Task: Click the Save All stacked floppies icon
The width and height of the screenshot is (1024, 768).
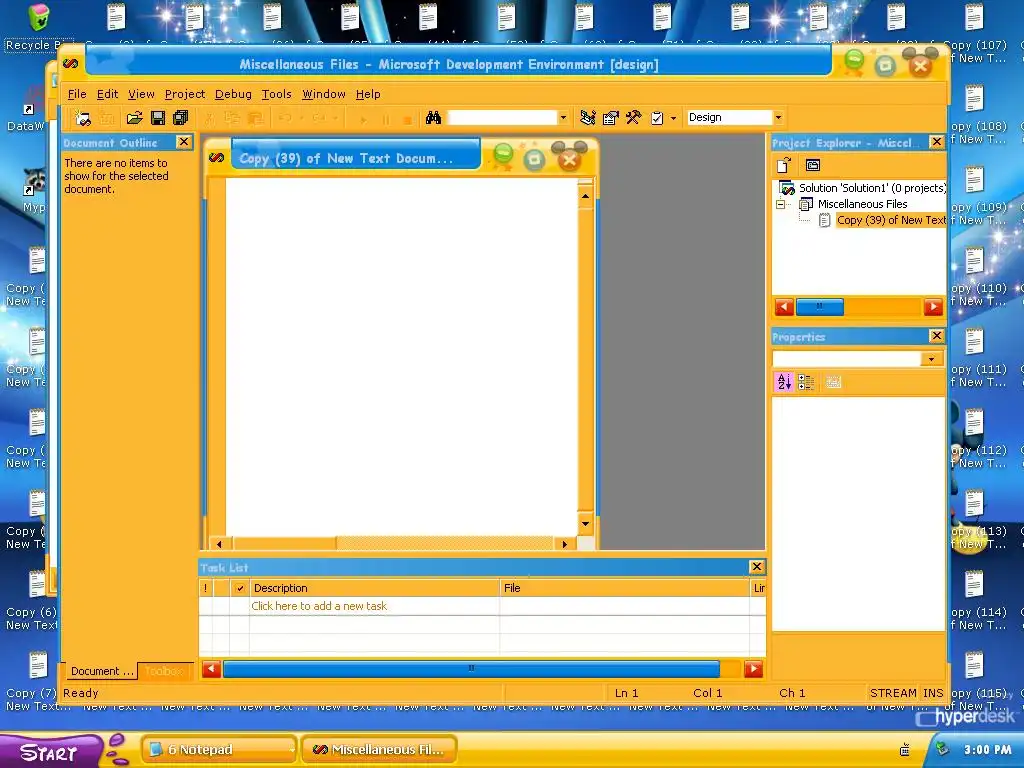Action: (x=180, y=118)
